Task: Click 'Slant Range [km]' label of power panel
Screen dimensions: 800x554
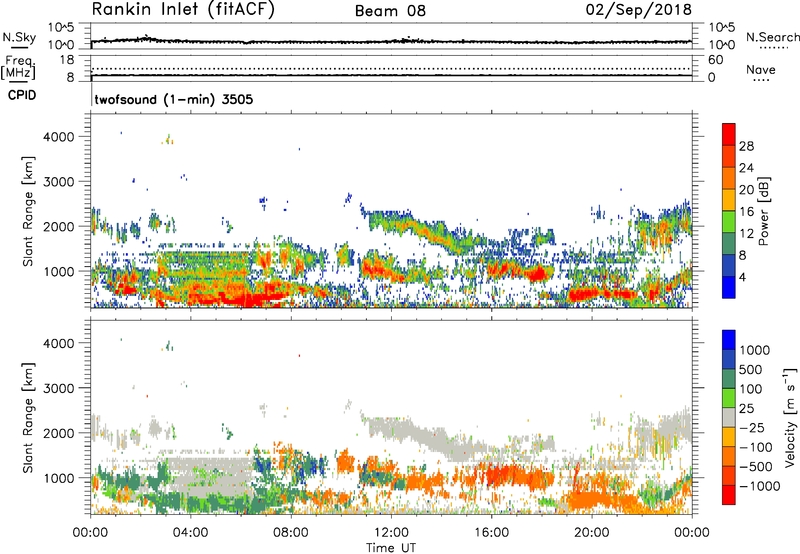Action: coord(28,211)
